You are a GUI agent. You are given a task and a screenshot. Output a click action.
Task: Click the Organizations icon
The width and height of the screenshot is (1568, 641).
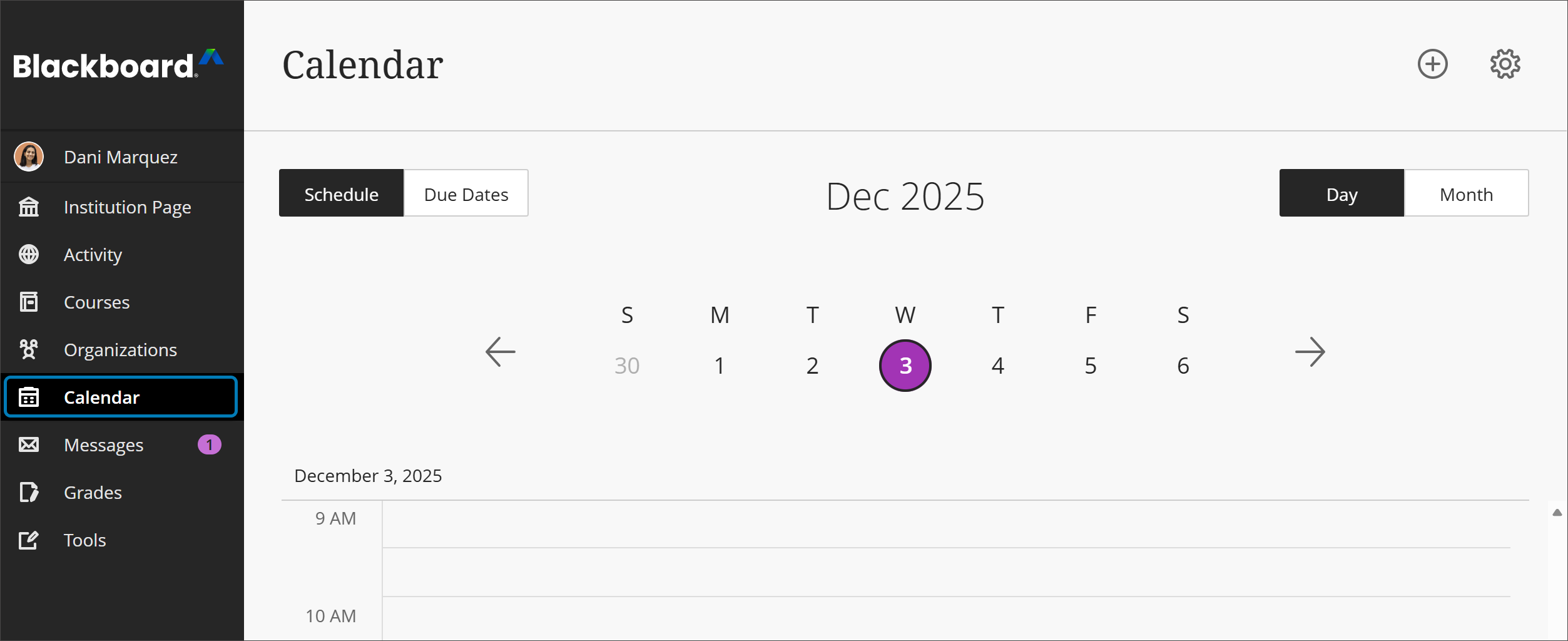coord(29,349)
